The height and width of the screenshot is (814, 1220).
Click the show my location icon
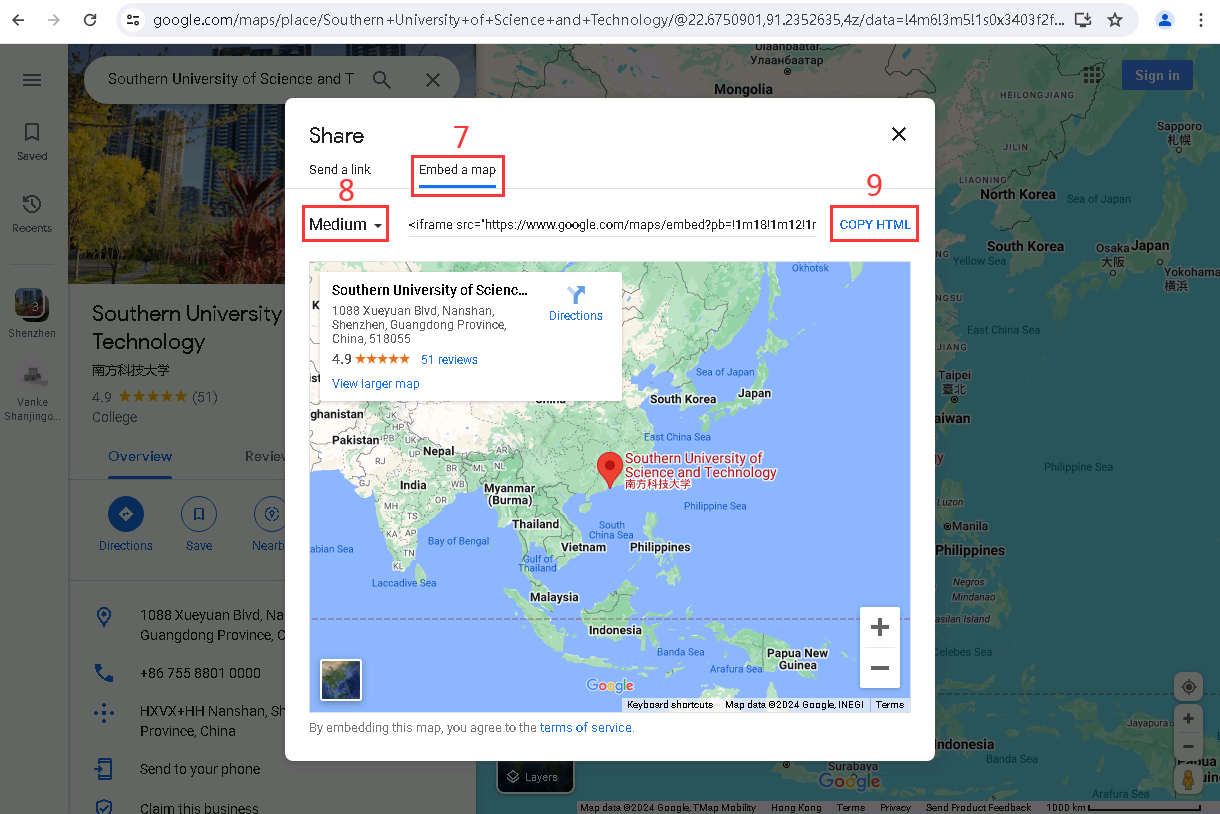pyautogui.click(x=1188, y=687)
